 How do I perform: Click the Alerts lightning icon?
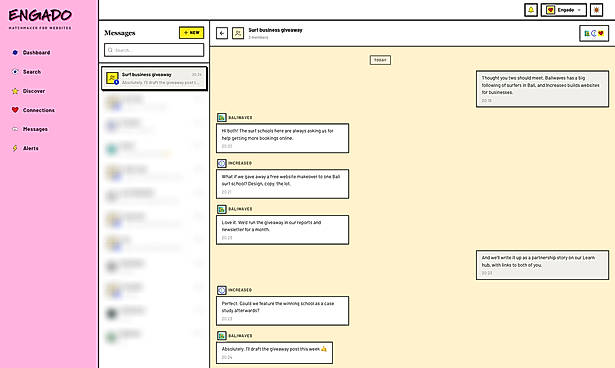15,148
